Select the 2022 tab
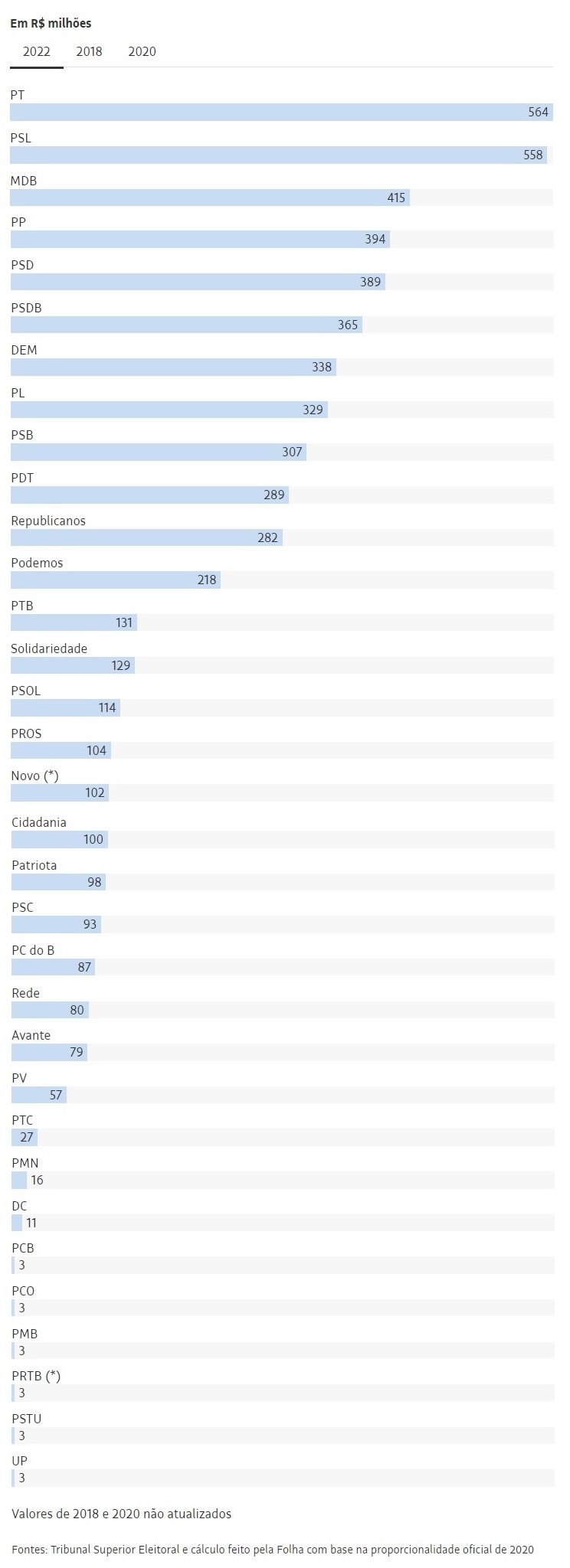570x1568 pixels. click(37, 51)
